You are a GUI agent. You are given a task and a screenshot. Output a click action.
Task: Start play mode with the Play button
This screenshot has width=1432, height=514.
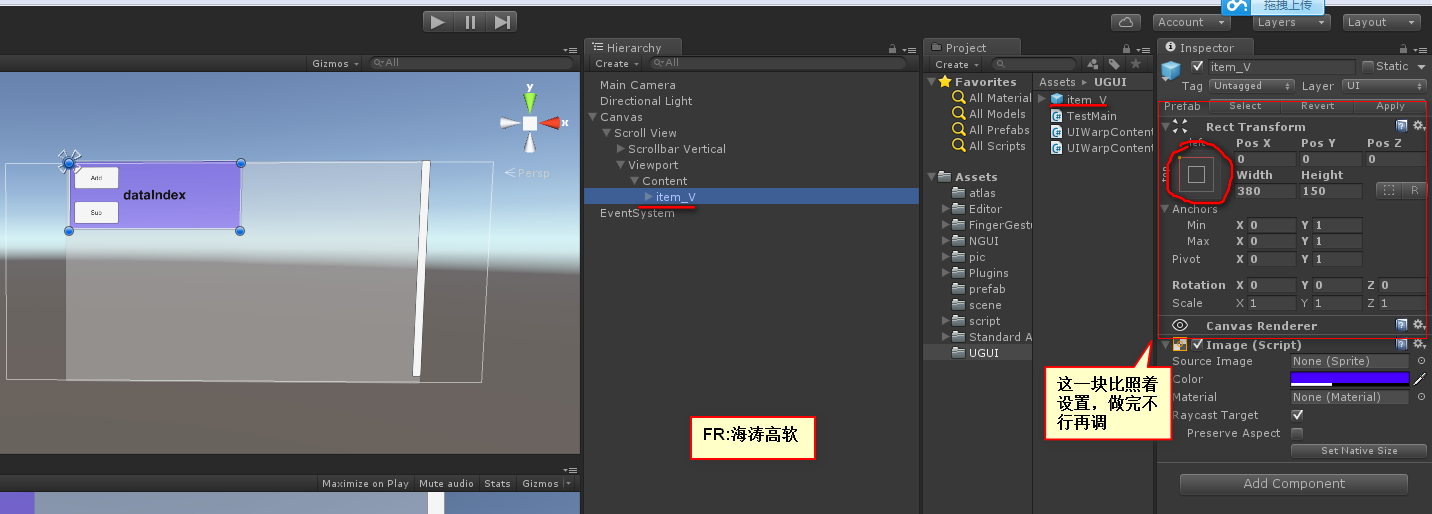[438, 21]
